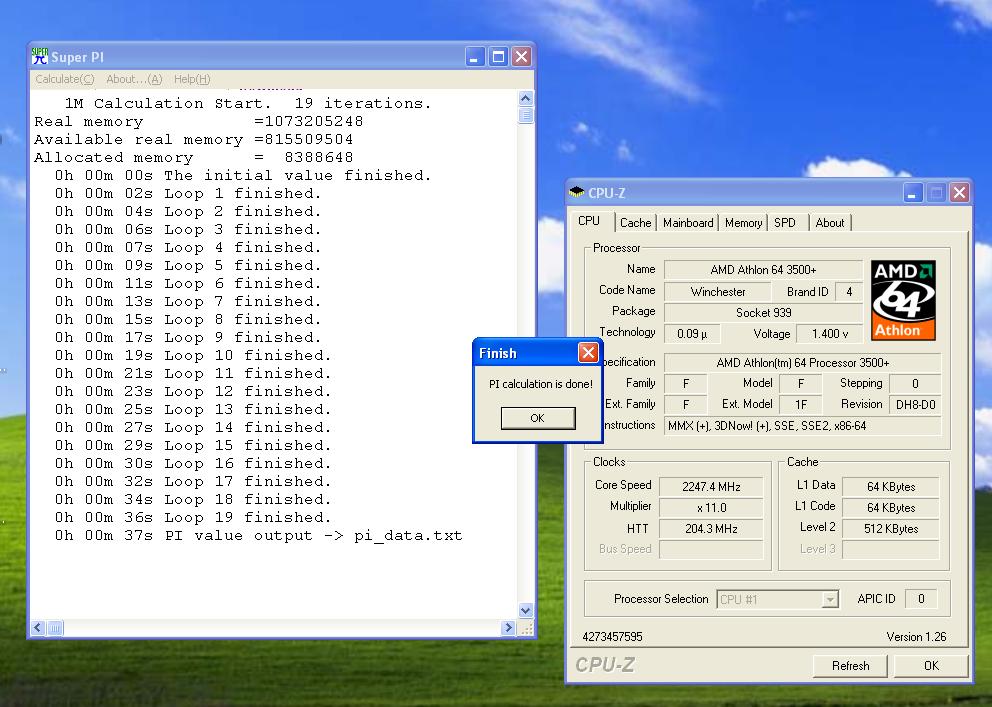This screenshot has height=707, width=992.
Task: Open the About menu in Super PI
Action: pos(133,80)
